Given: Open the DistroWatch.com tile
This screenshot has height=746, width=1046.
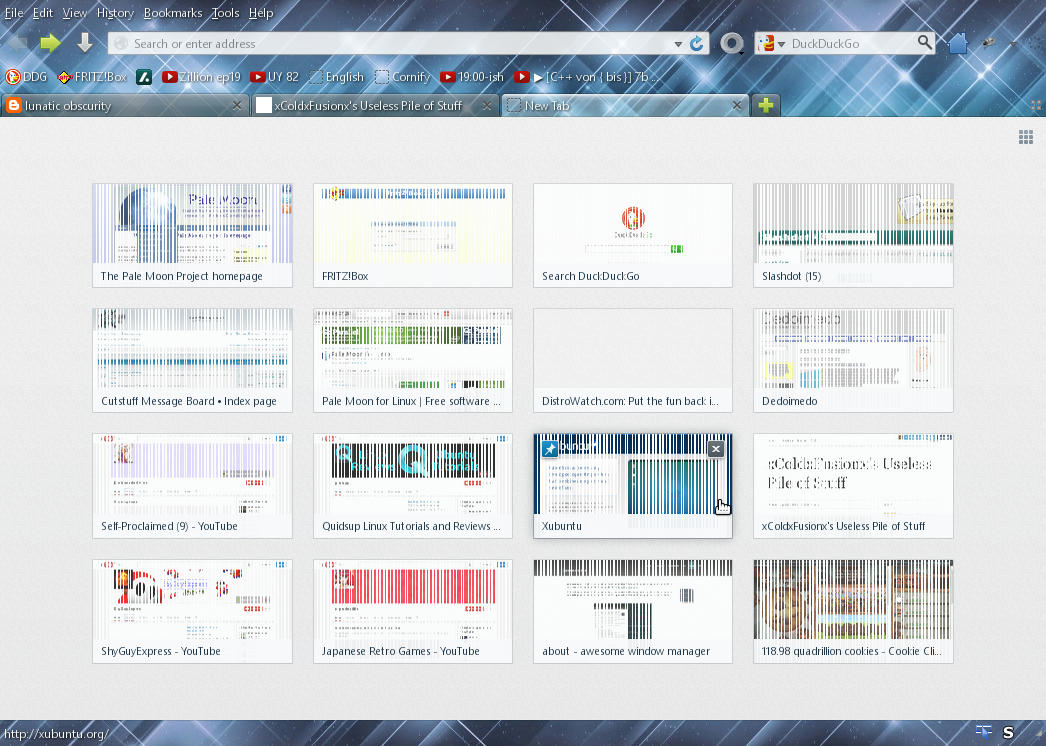Looking at the screenshot, I should coord(633,360).
